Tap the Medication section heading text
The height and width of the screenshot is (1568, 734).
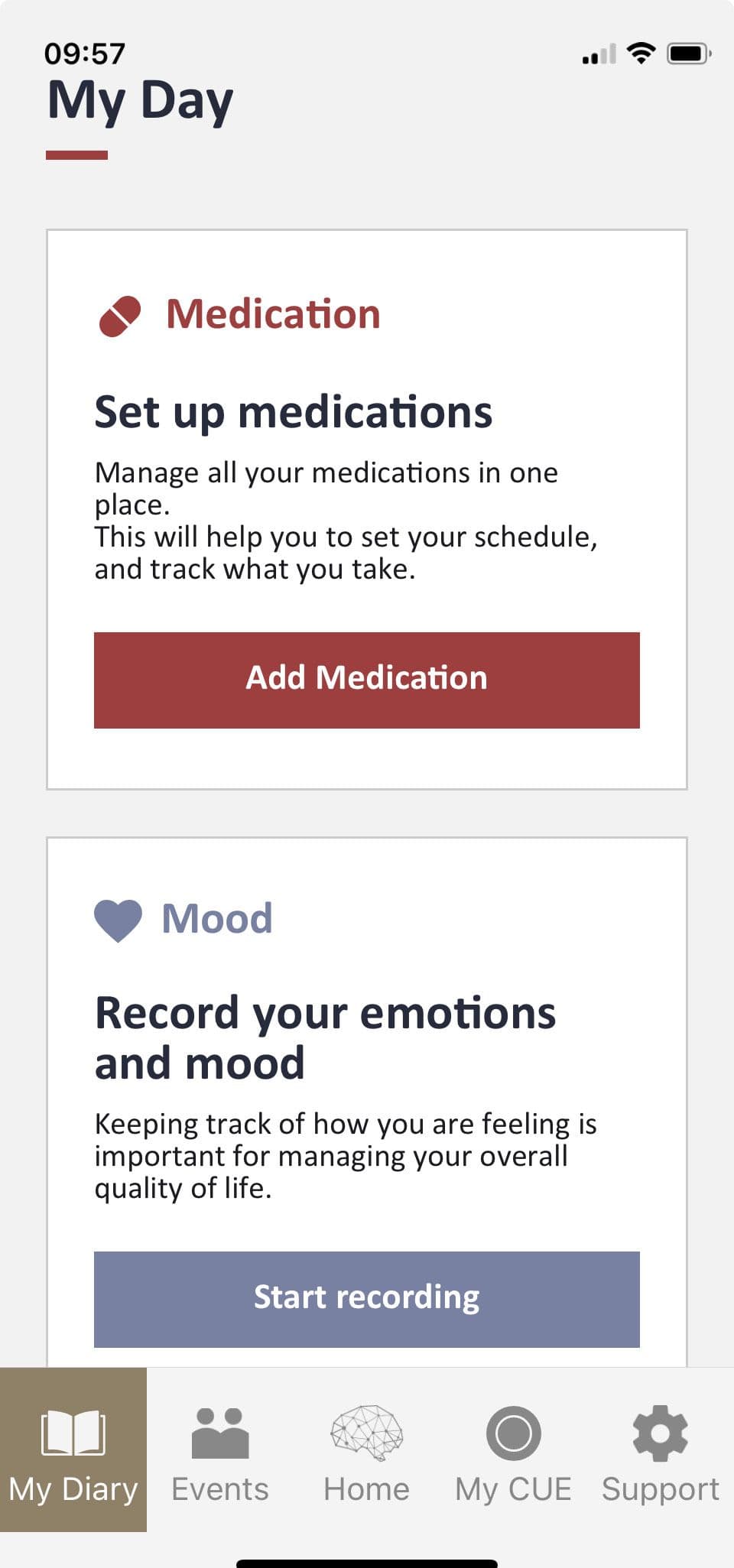(273, 314)
